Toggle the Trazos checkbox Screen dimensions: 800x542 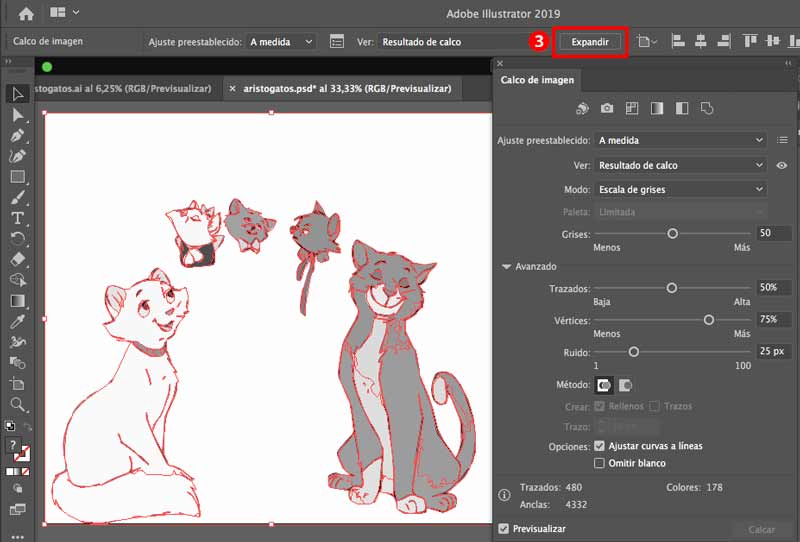(x=655, y=406)
